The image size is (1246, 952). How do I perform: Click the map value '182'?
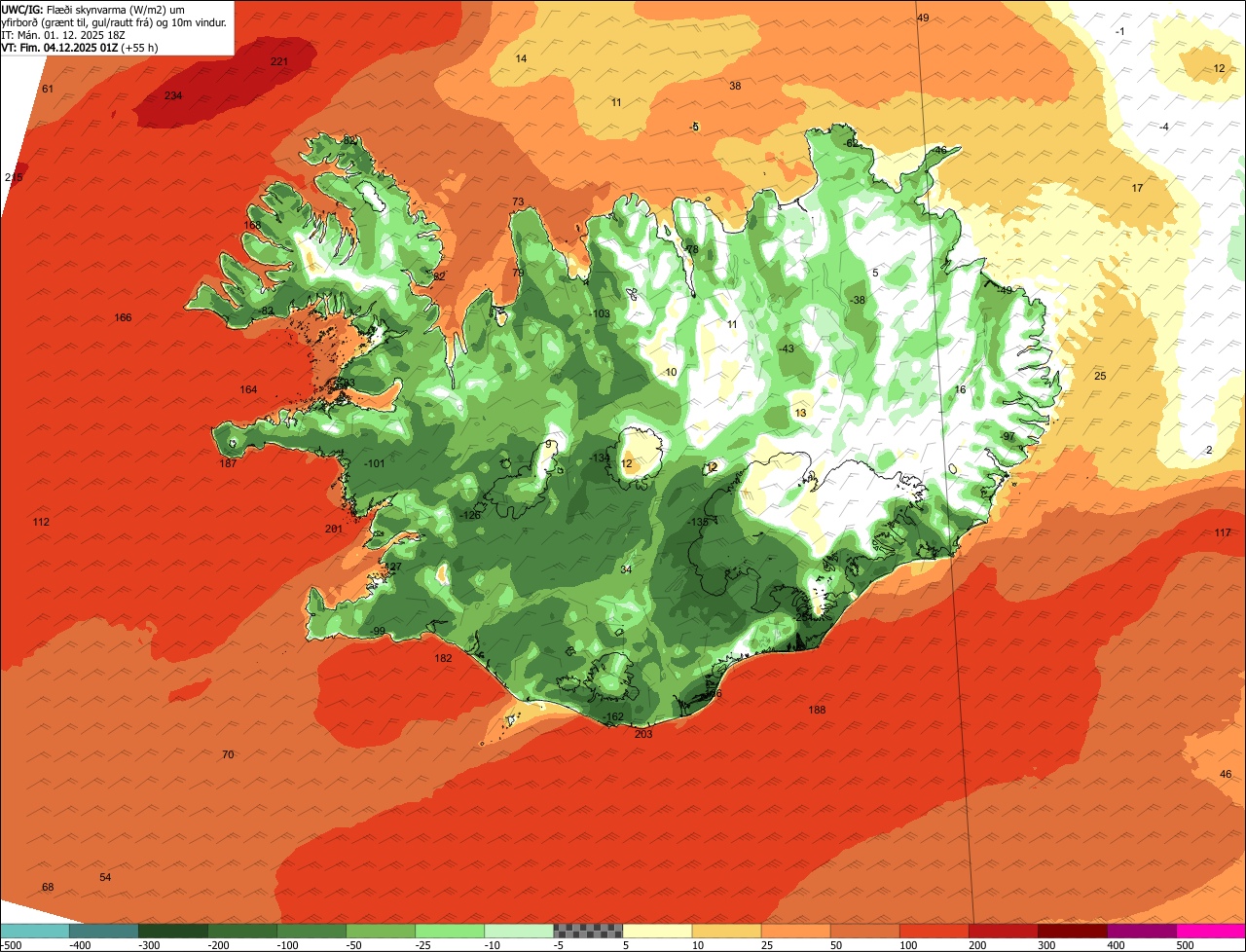[x=443, y=658]
